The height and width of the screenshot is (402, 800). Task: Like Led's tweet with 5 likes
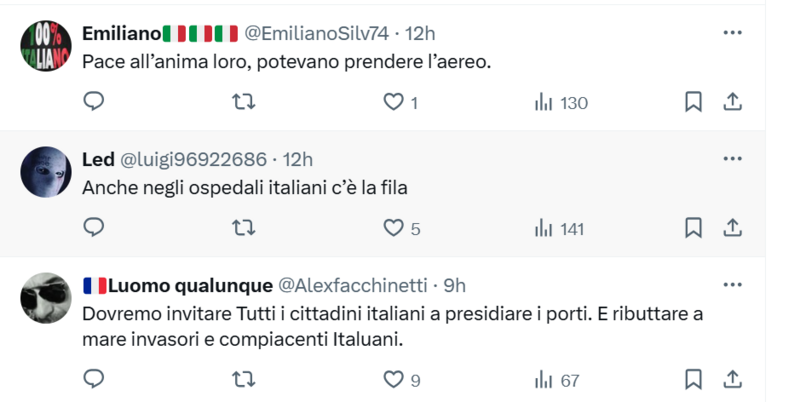394,228
